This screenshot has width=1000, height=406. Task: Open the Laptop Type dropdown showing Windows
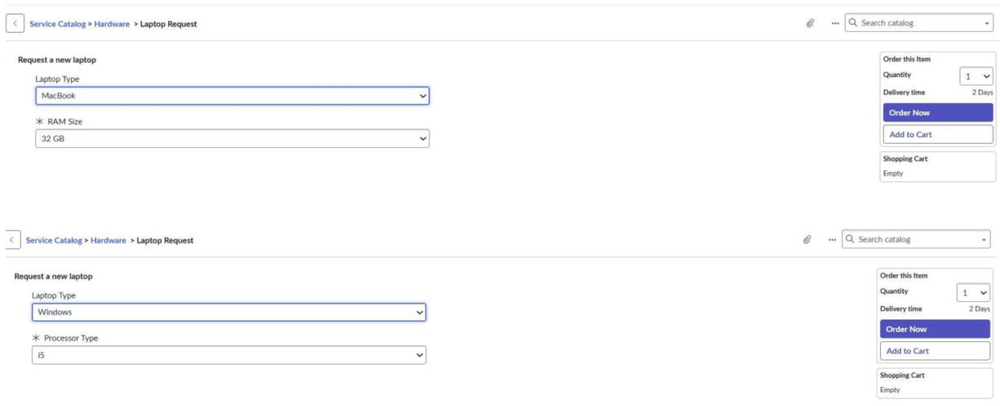point(229,312)
